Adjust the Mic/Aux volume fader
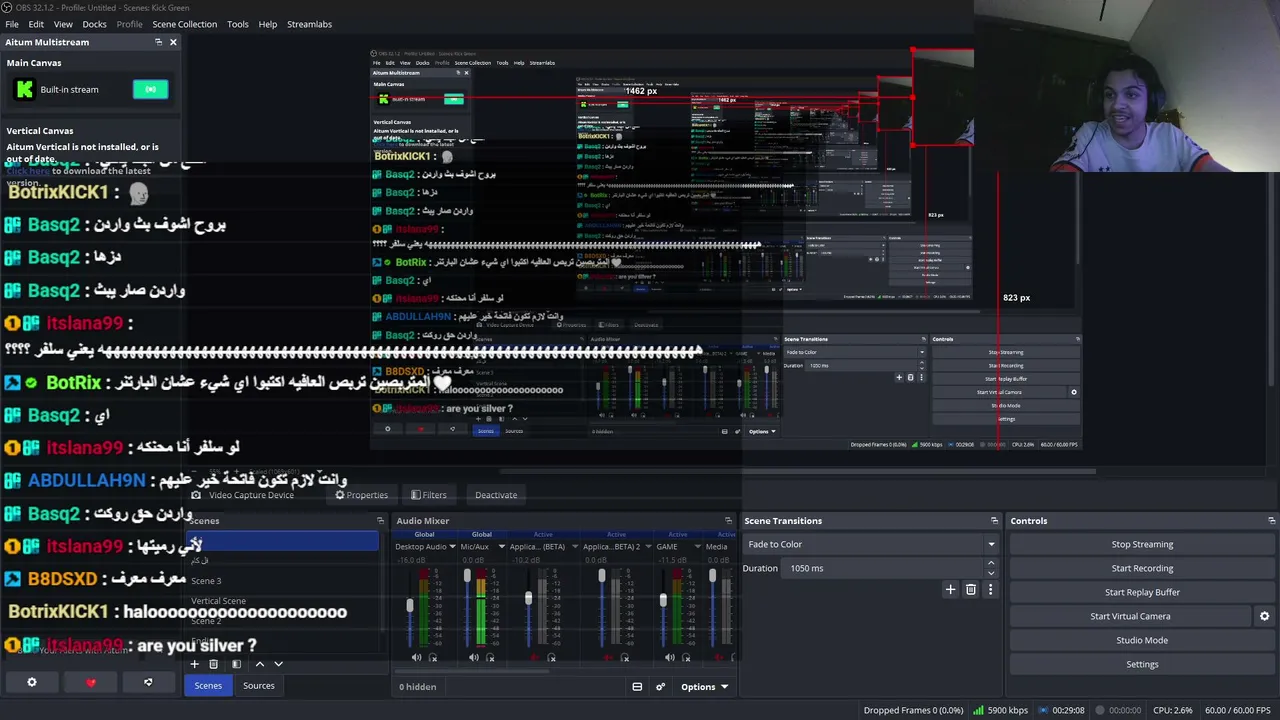Screen dimensions: 1280x720 467,577
